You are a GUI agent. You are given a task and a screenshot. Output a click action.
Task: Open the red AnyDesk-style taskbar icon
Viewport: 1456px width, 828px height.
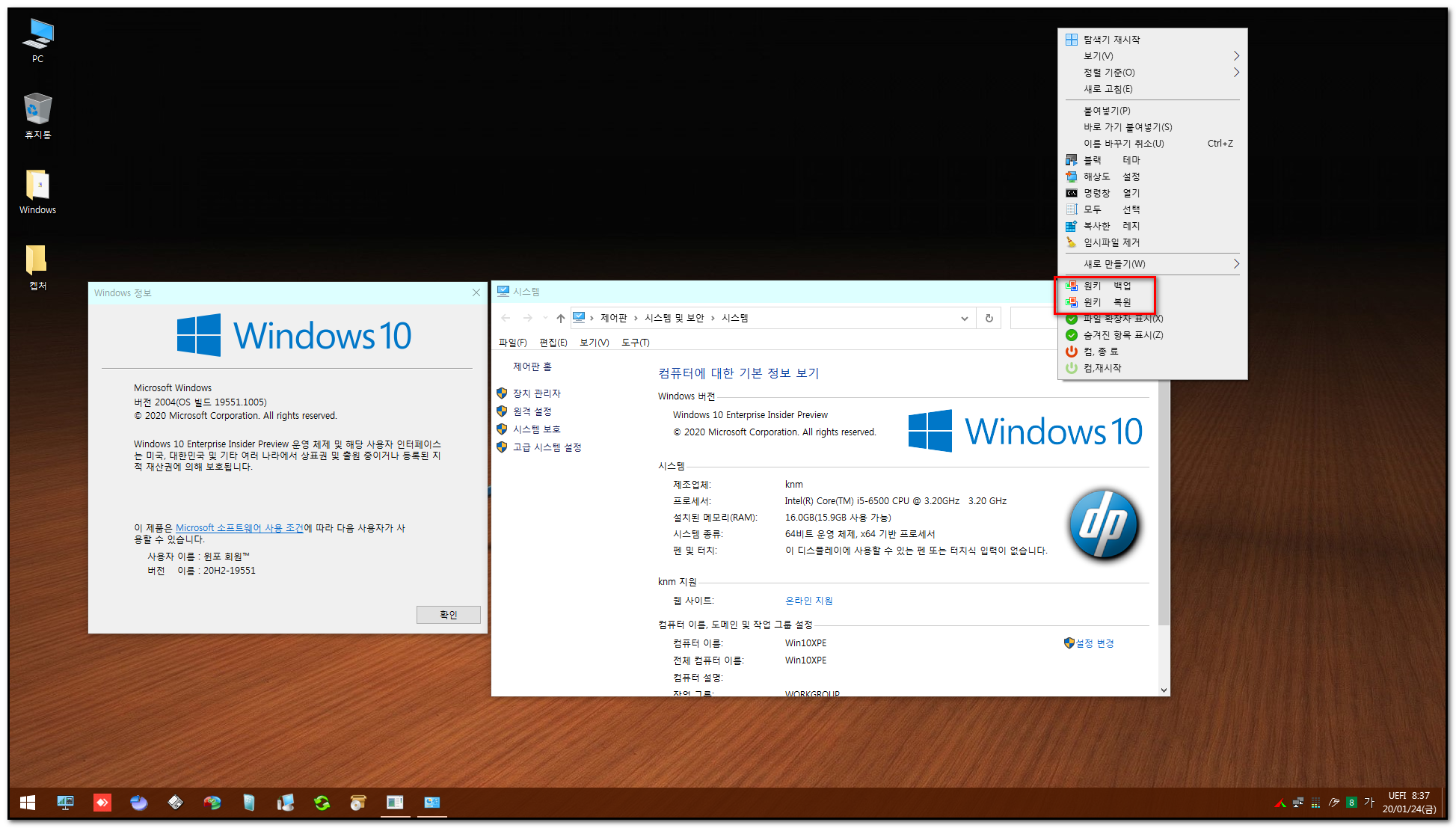click(x=102, y=803)
